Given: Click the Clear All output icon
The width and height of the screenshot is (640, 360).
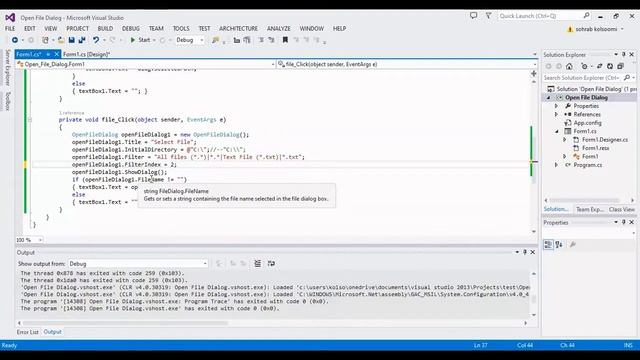Looking at the screenshot, I should click(x=258, y=264).
